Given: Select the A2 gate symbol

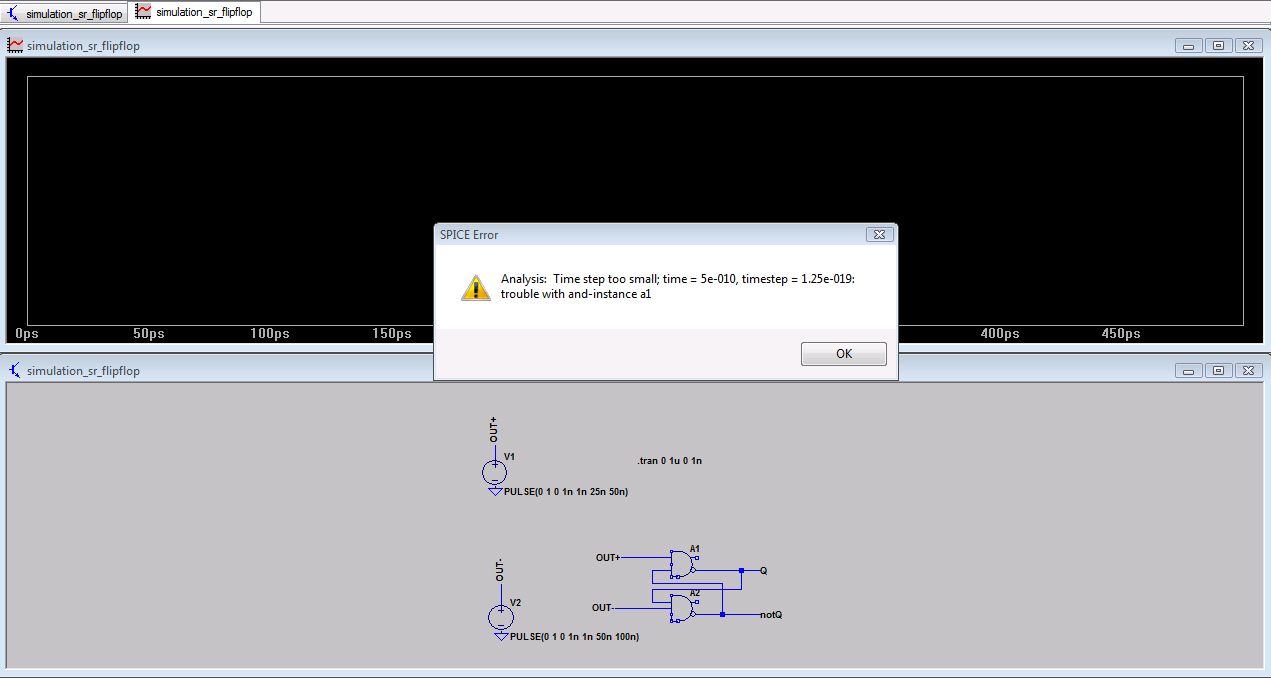Looking at the screenshot, I should [x=683, y=607].
